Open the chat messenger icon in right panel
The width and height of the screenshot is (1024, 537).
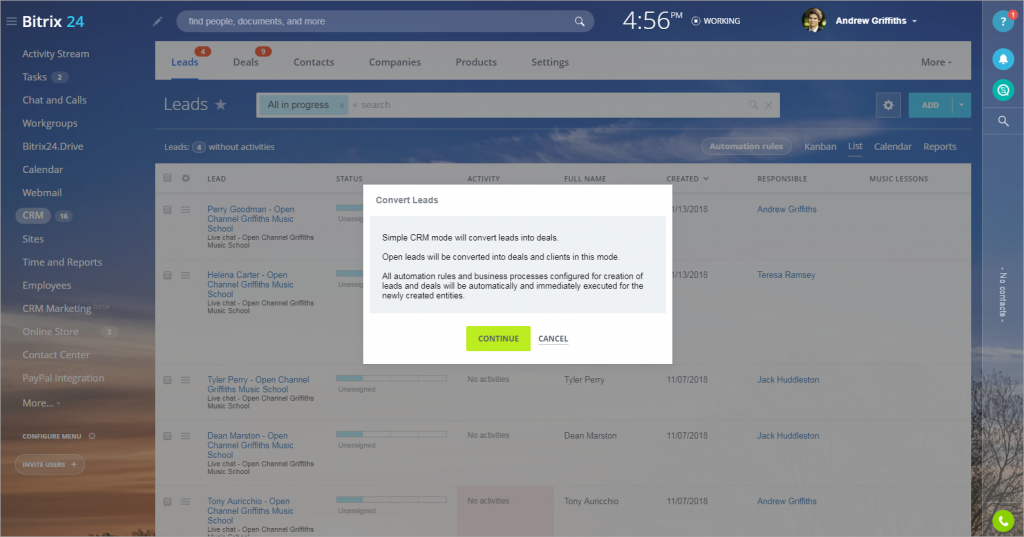1003,90
